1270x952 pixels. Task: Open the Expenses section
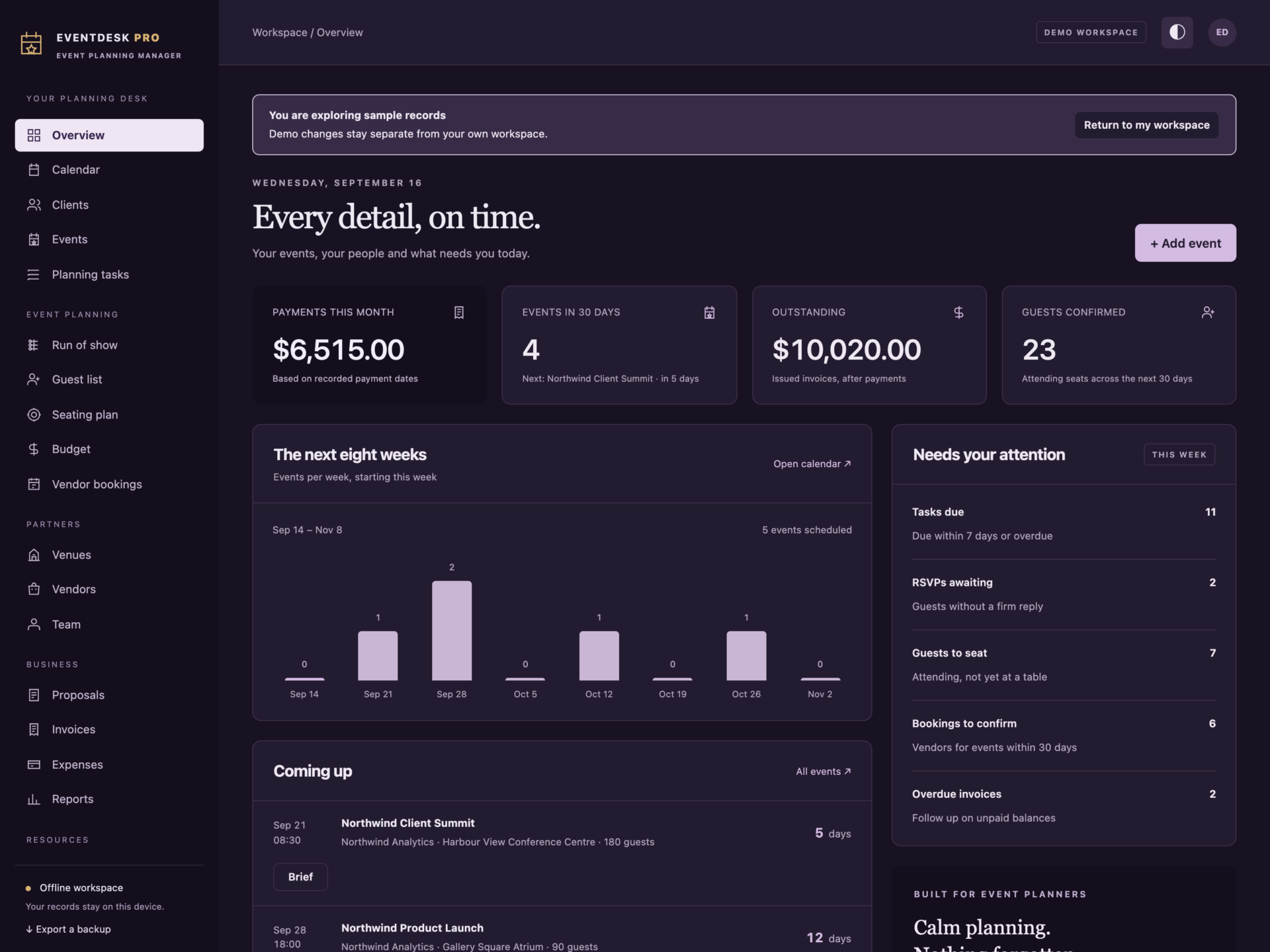(x=109, y=764)
